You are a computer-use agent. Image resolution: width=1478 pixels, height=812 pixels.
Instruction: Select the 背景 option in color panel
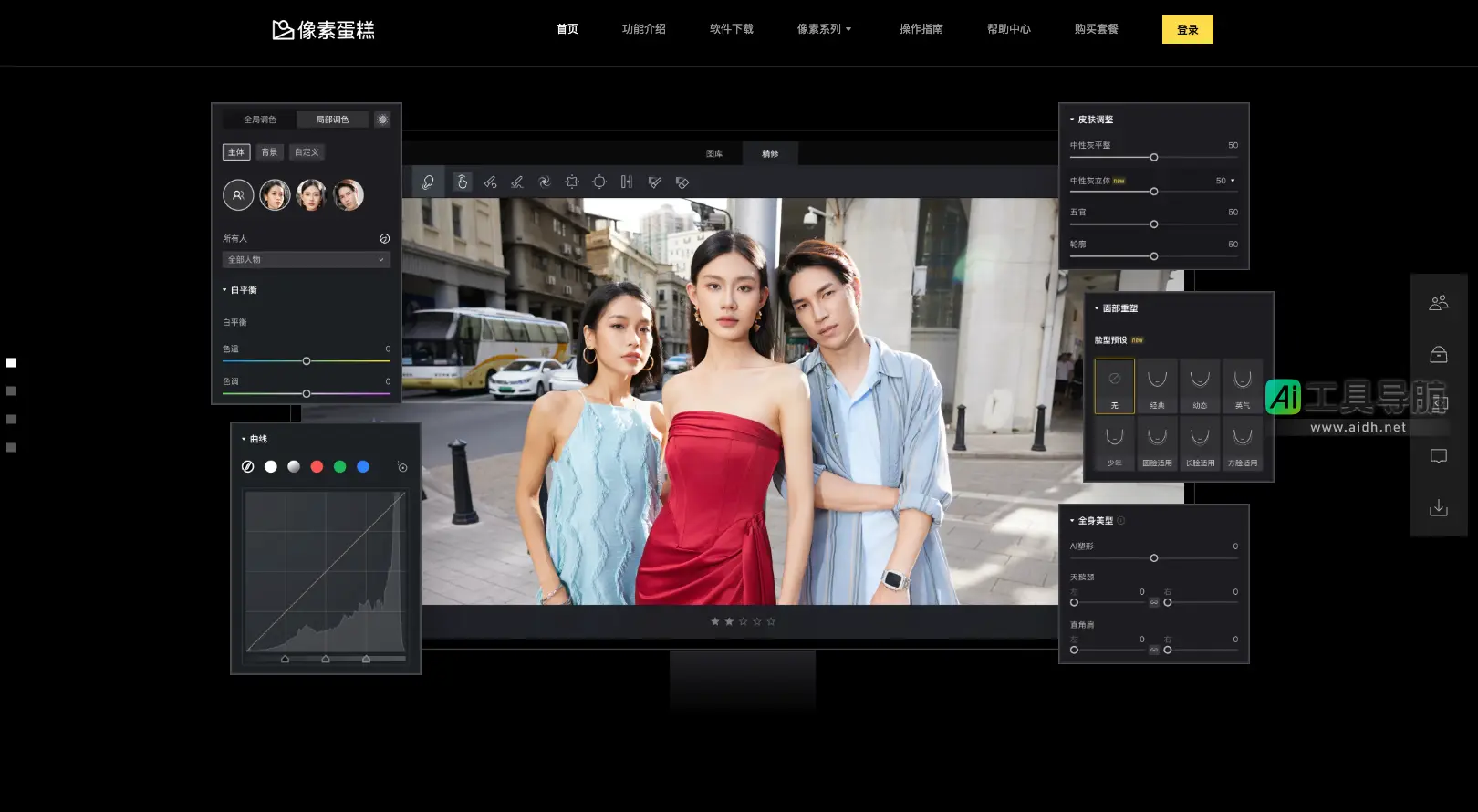(269, 152)
